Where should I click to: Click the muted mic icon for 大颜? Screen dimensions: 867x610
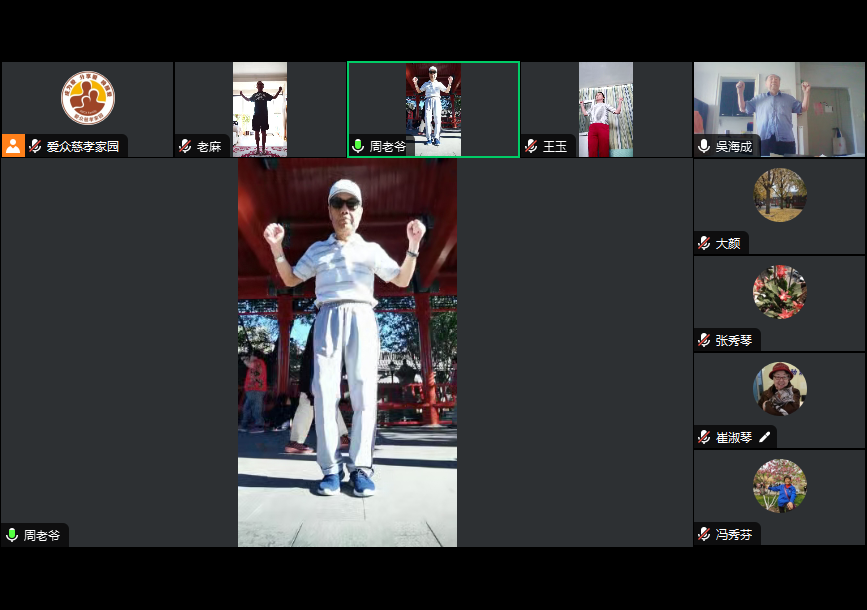click(x=704, y=243)
